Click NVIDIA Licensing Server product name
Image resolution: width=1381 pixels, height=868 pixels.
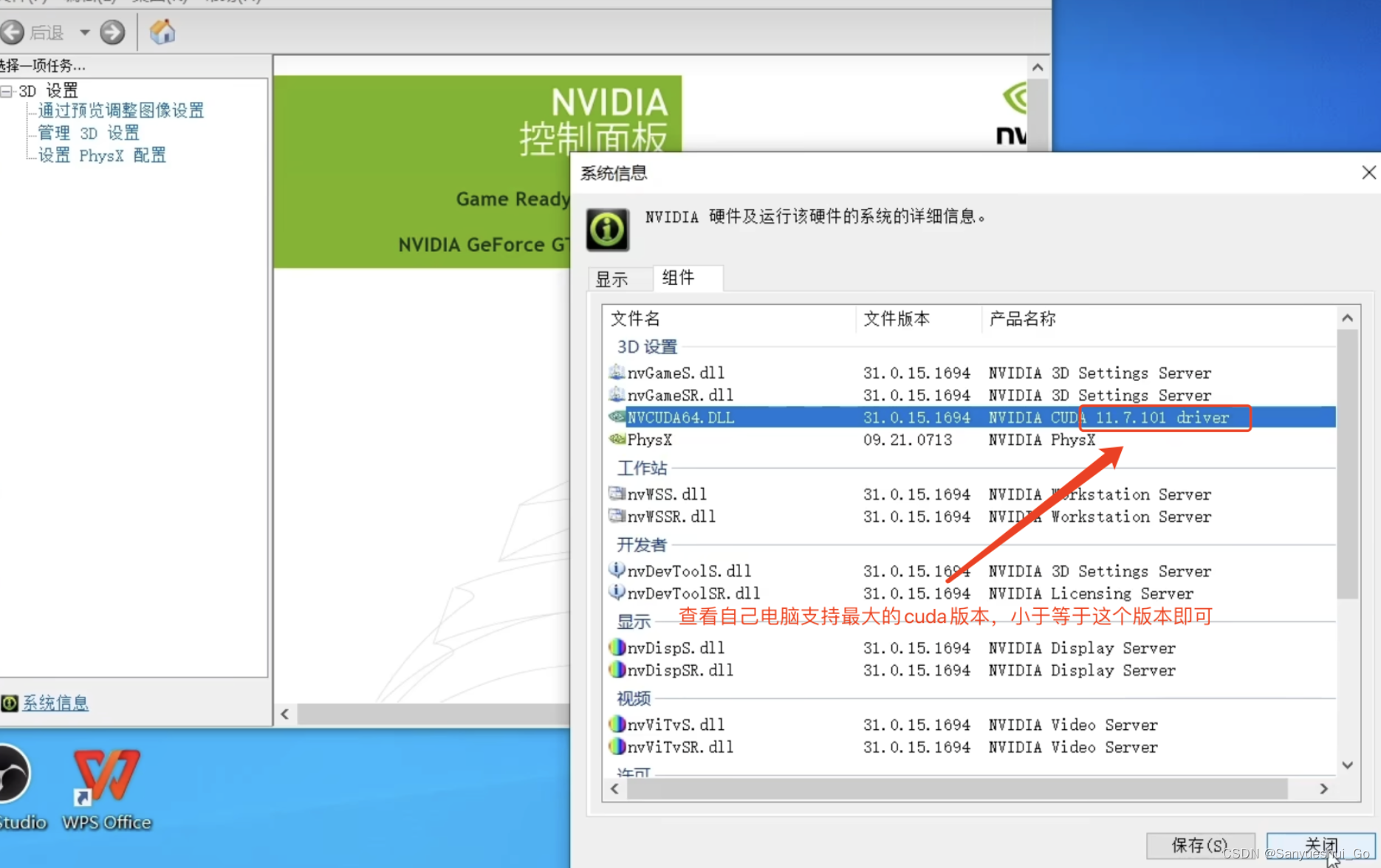click(x=1091, y=593)
